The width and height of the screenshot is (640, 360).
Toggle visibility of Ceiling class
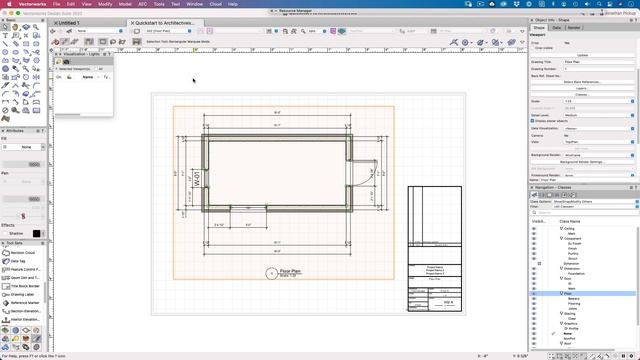[534, 229]
